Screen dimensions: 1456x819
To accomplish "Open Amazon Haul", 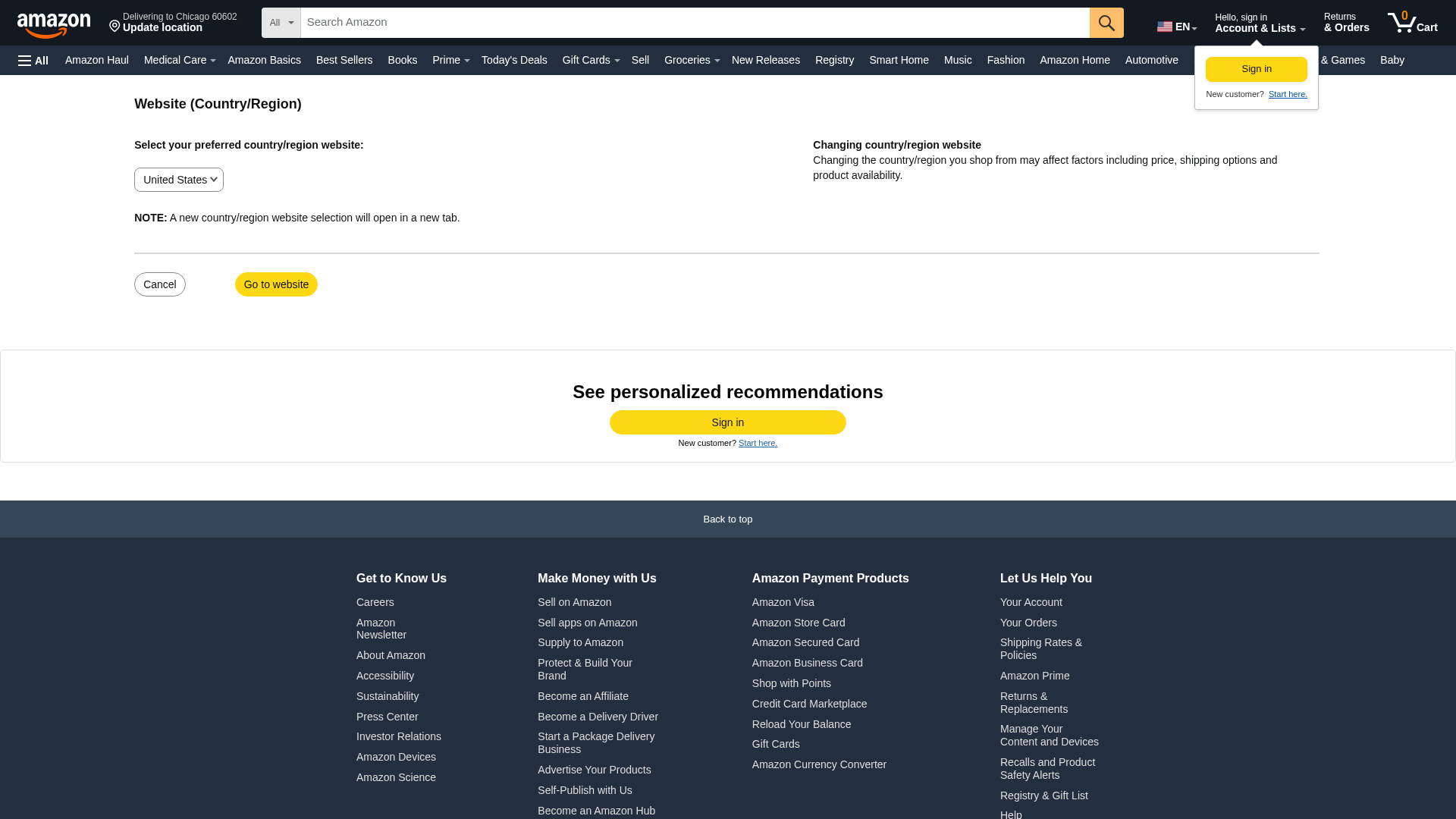I will click(97, 60).
